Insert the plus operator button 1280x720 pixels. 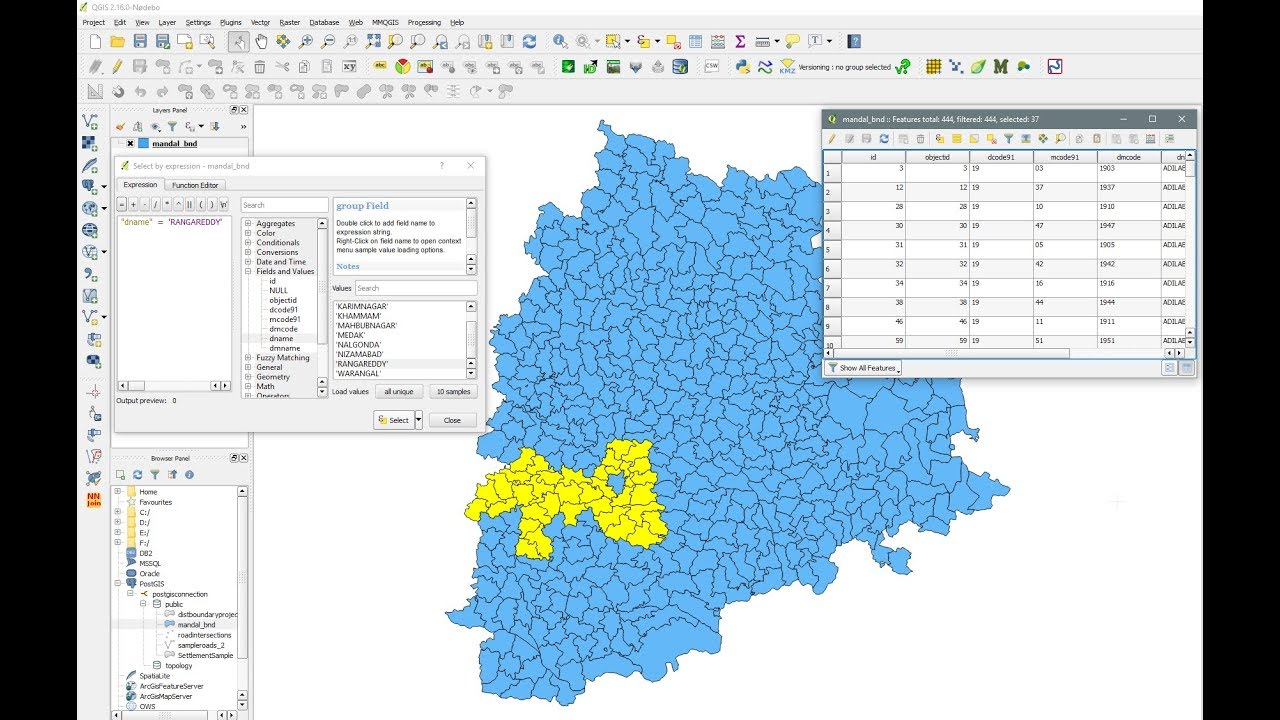pos(134,205)
